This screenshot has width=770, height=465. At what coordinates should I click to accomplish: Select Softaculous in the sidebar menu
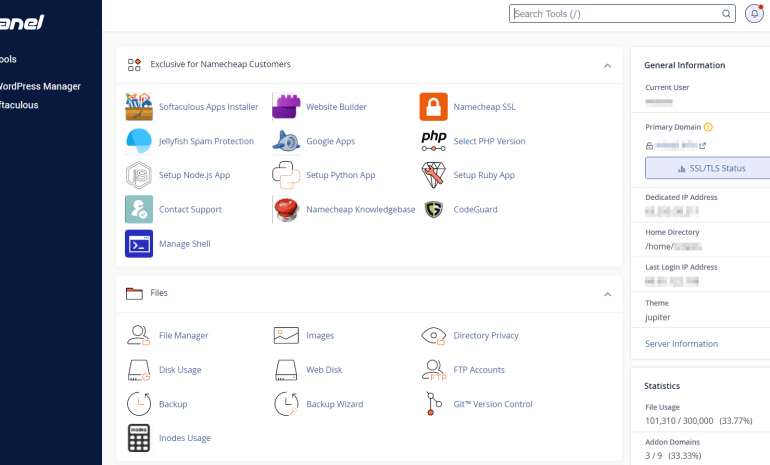tap(19, 105)
